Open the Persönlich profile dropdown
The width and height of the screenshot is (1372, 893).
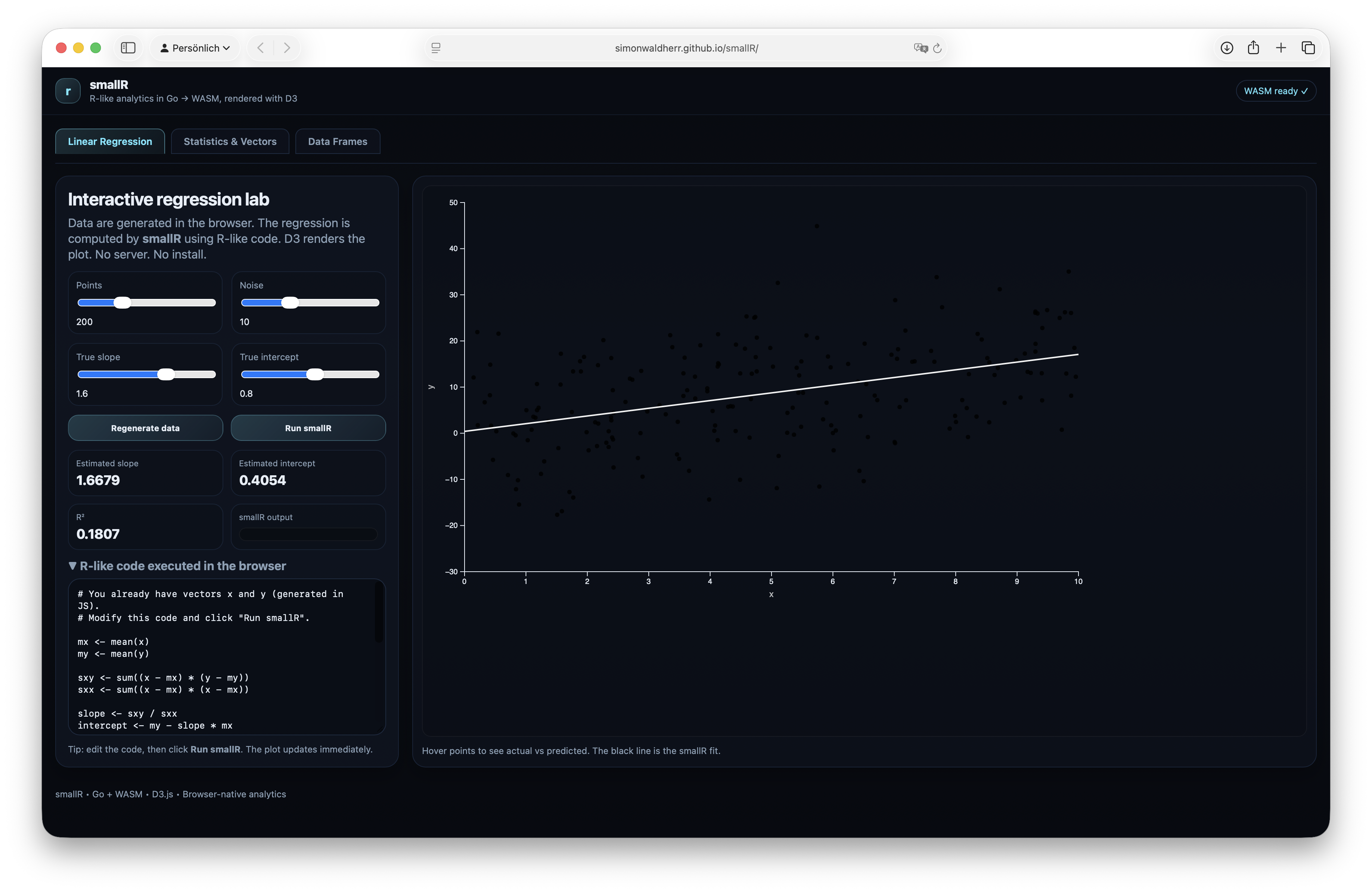click(195, 48)
